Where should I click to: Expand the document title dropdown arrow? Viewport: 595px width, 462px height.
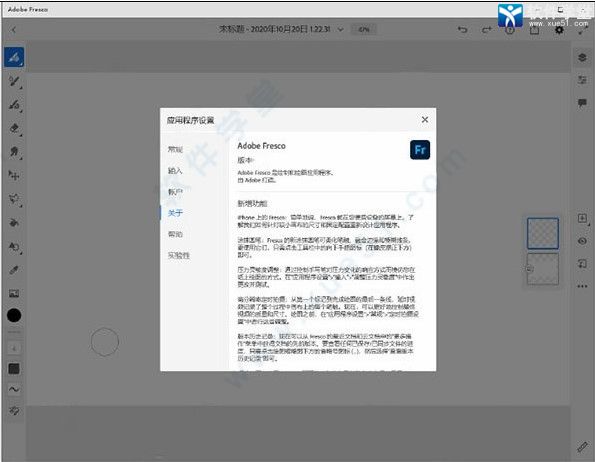click(340, 29)
